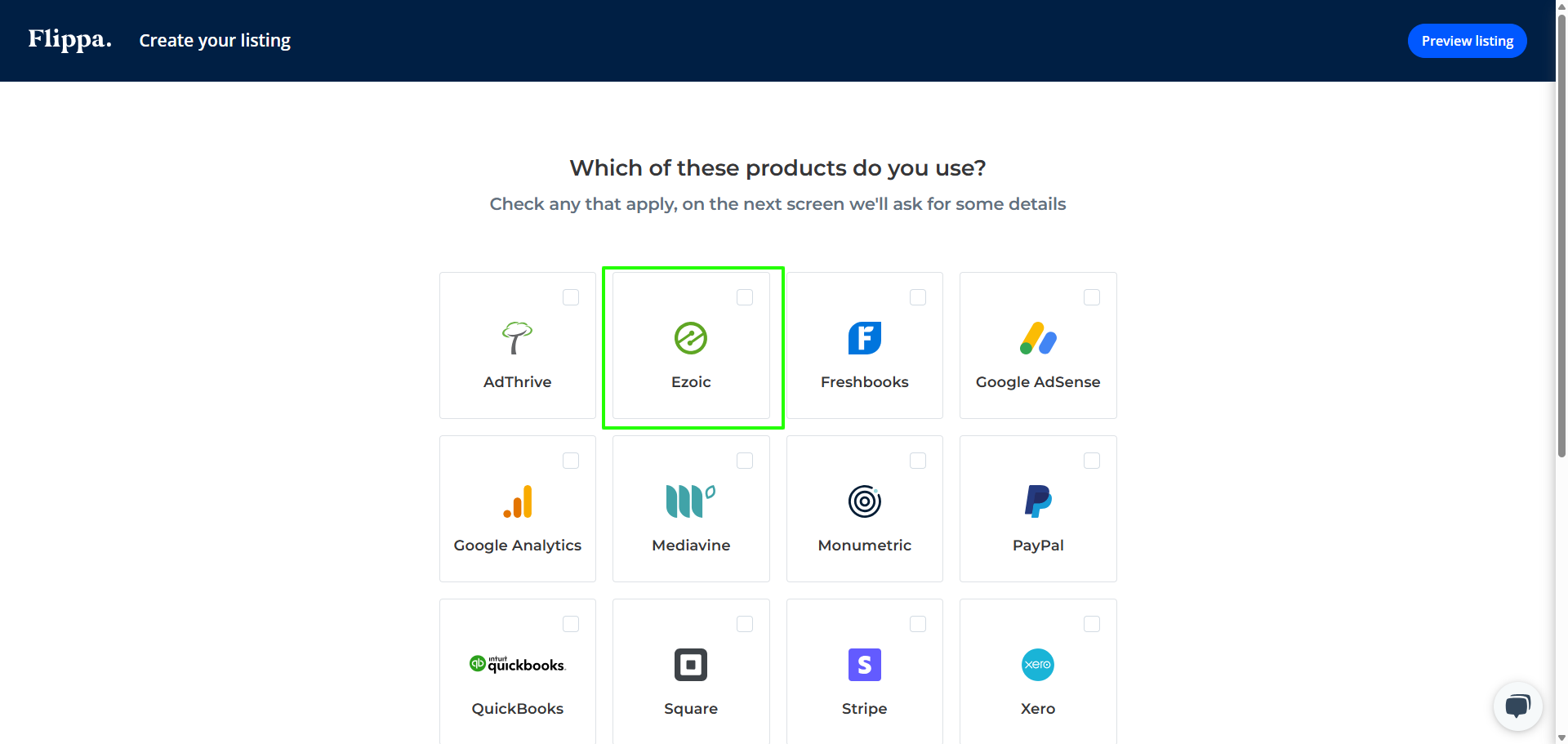Check the Google AdSense checkbox
The height and width of the screenshot is (744, 1568).
pyautogui.click(x=1092, y=297)
